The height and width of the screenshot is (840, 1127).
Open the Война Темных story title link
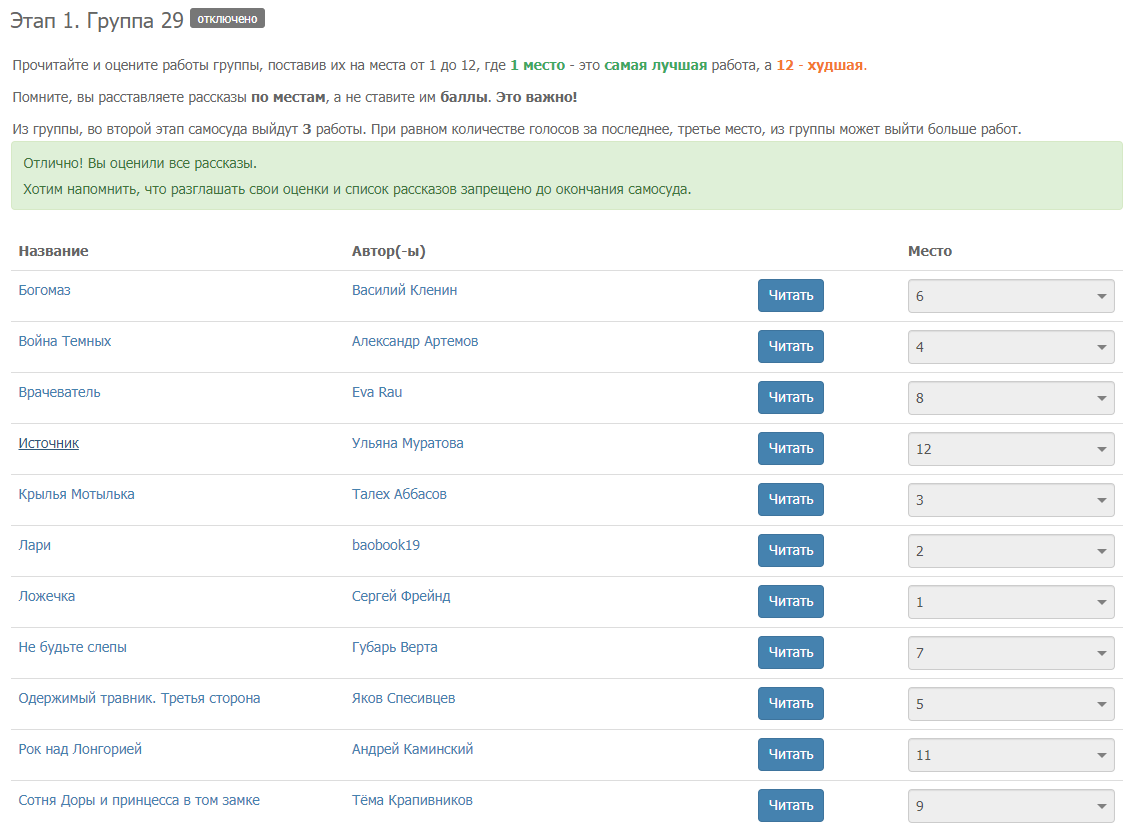tap(65, 341)
